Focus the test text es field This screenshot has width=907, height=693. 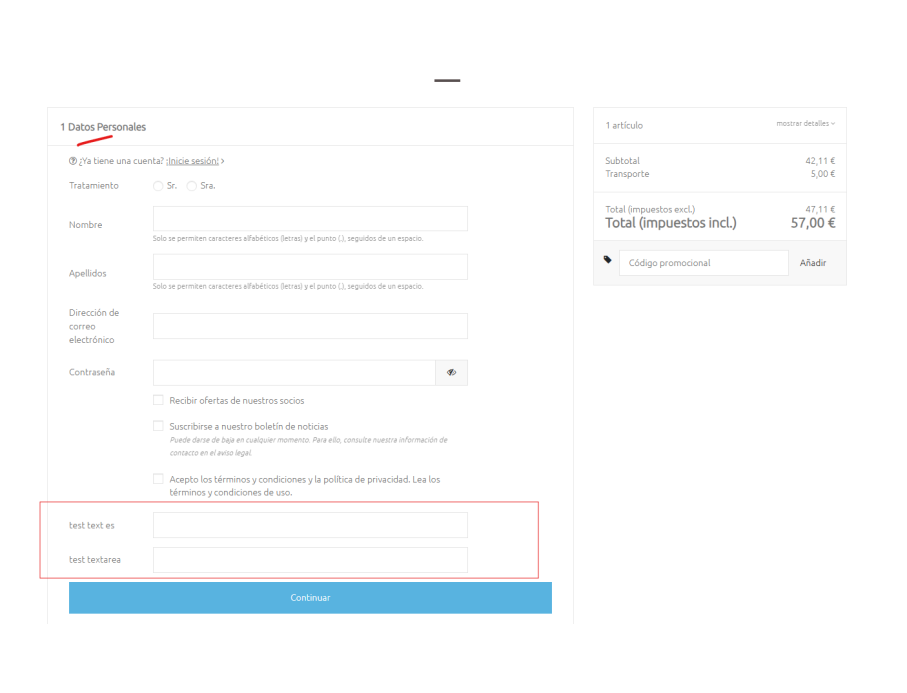tap(310, 525)
